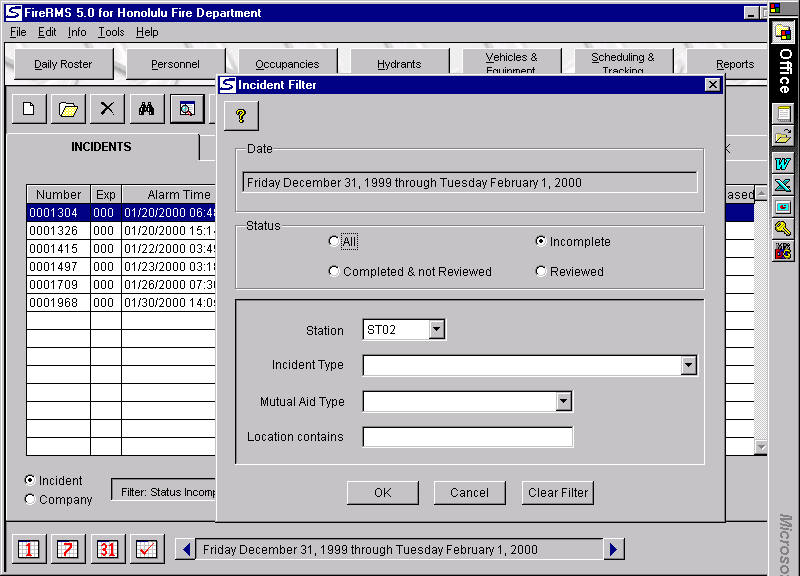Select the 1-day calendar view icon
The height and width of the screenshot is (576, 800).
(x=30, y=549)
